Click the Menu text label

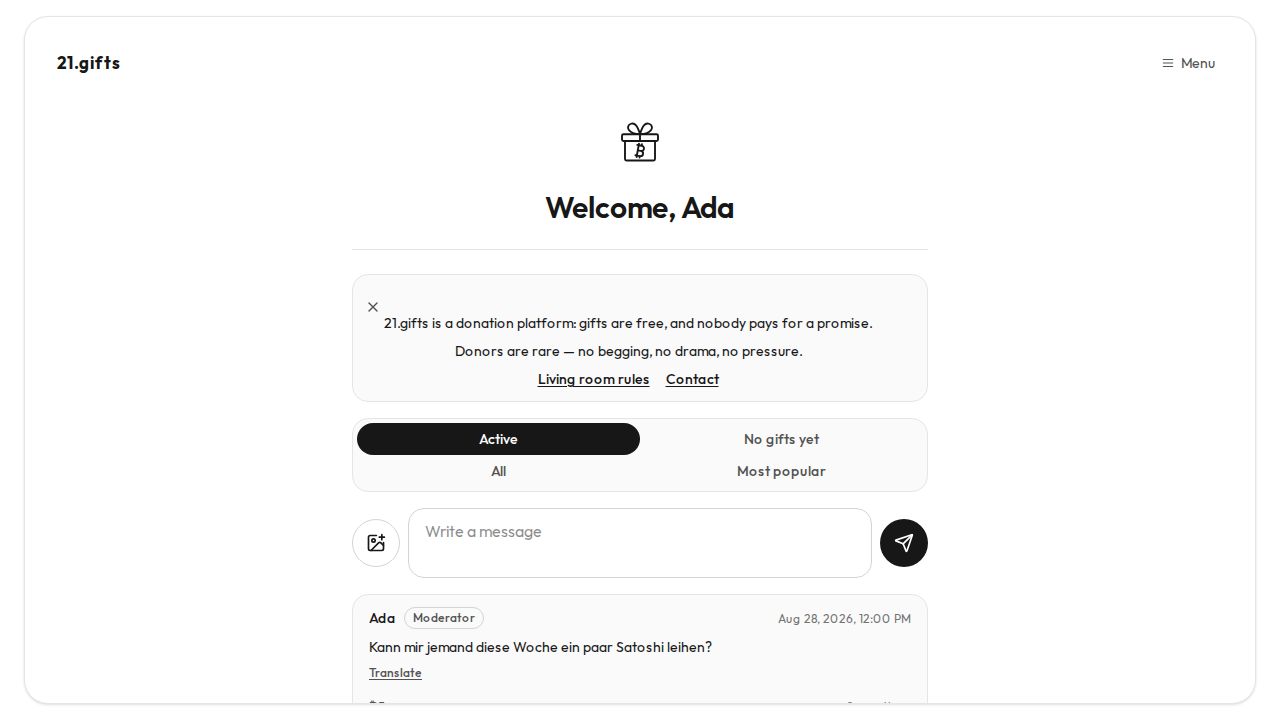[1198, 63]
